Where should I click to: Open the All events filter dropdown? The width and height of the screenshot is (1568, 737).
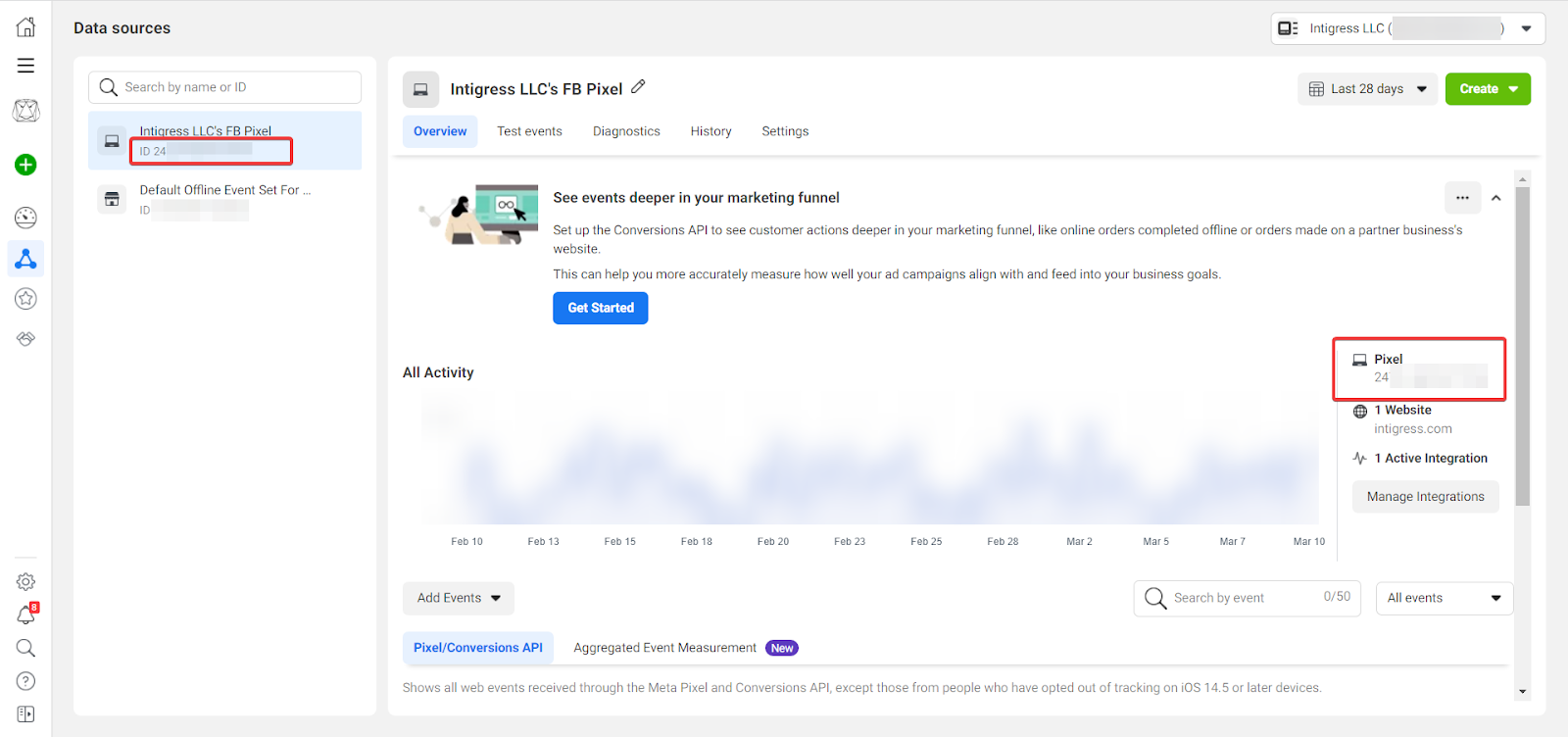1445,598
